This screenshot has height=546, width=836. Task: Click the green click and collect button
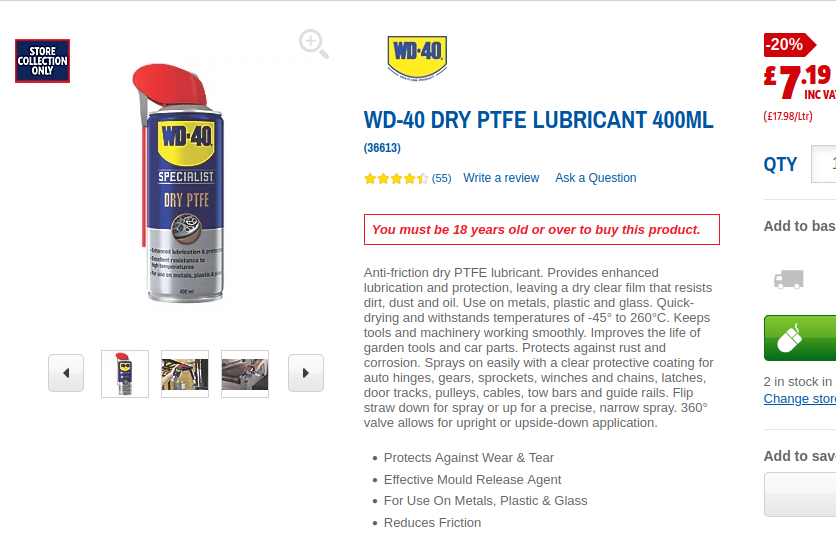[800, 338]
